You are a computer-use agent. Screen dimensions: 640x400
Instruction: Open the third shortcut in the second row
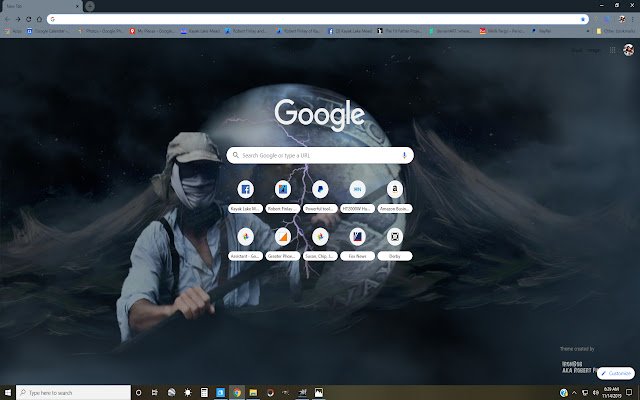(320, 244)
